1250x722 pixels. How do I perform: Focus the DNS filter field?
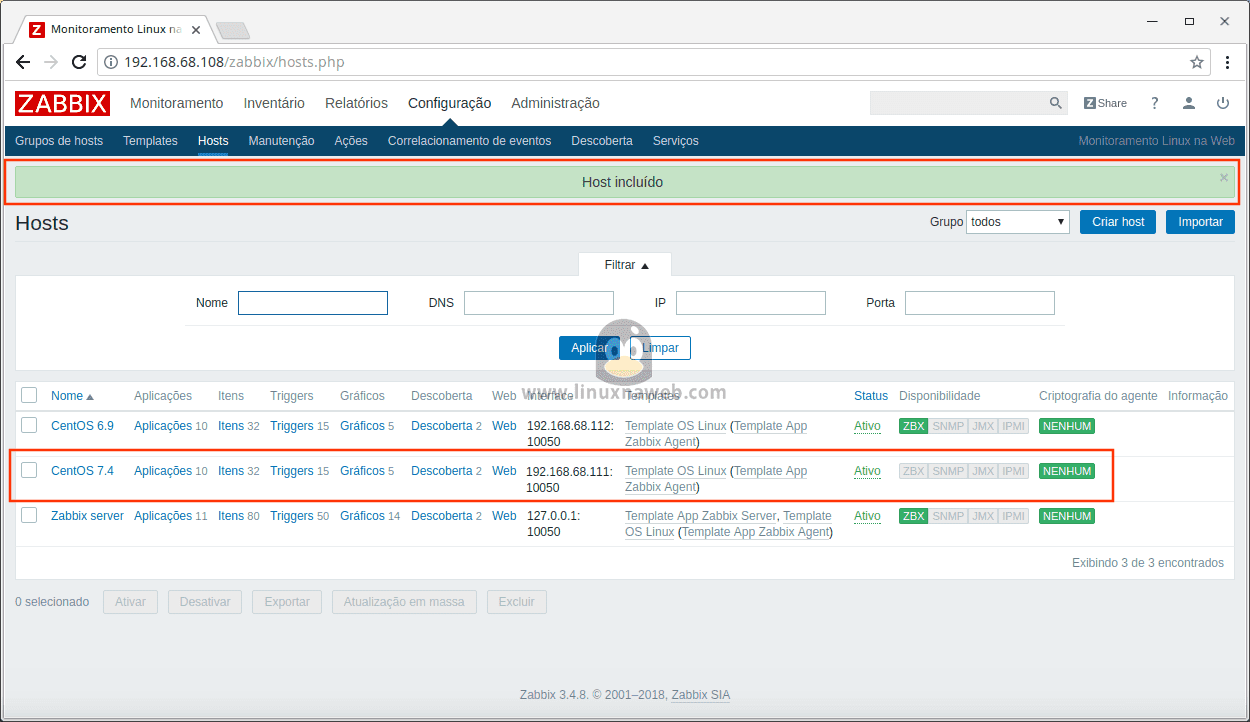(539, 303)
